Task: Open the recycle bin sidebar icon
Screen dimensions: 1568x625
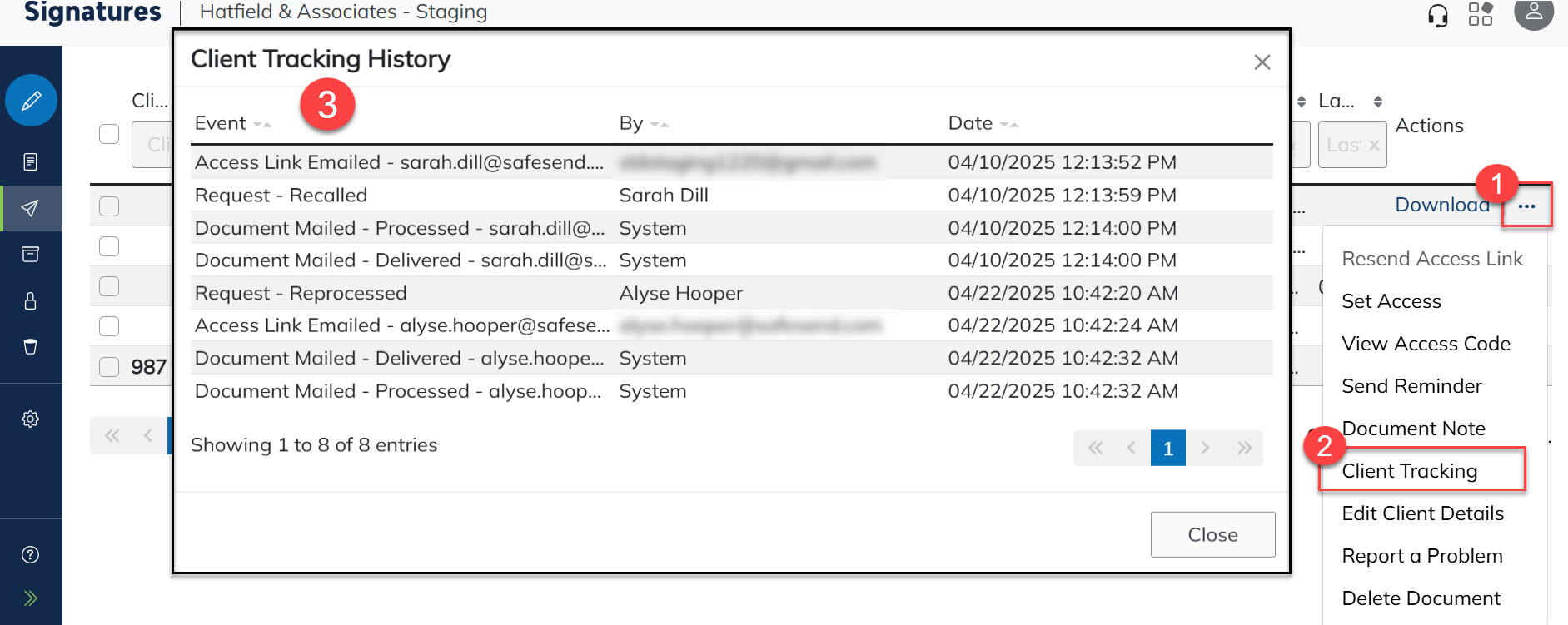Action: [31, 346]
